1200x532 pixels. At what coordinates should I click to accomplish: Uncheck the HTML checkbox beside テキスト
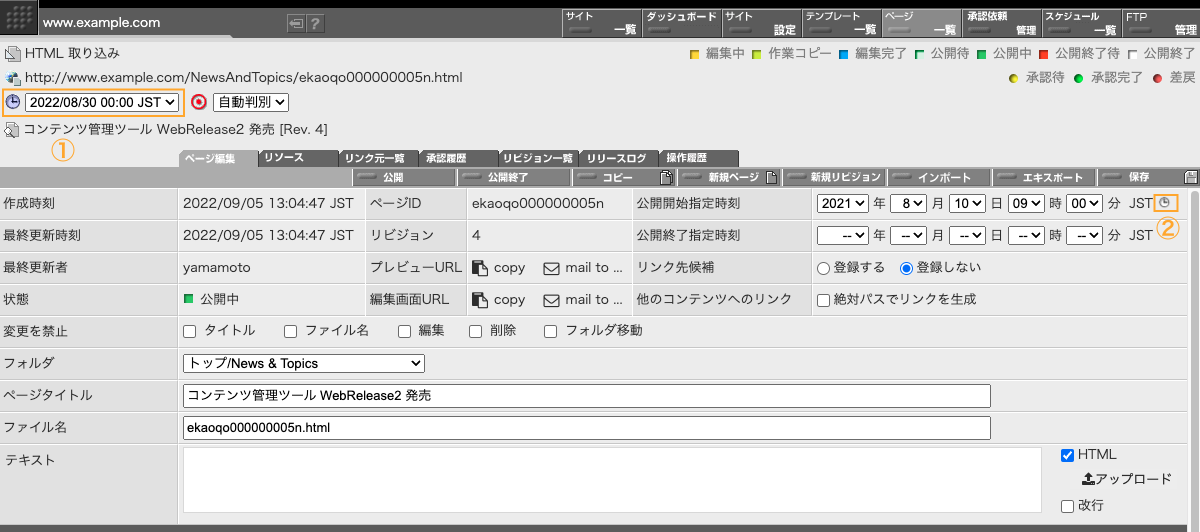(1067, 455)
